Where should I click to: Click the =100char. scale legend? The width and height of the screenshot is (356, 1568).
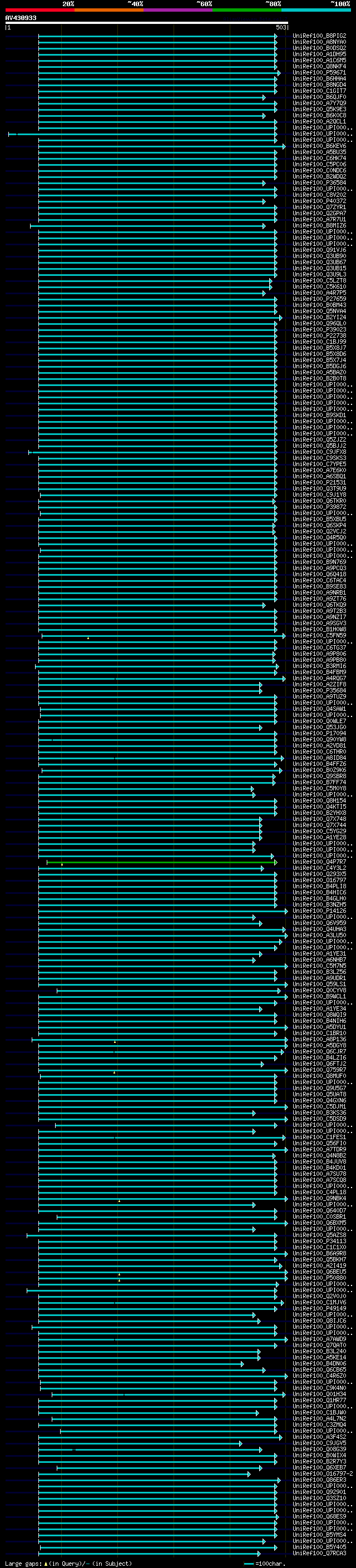[264, 1564]
